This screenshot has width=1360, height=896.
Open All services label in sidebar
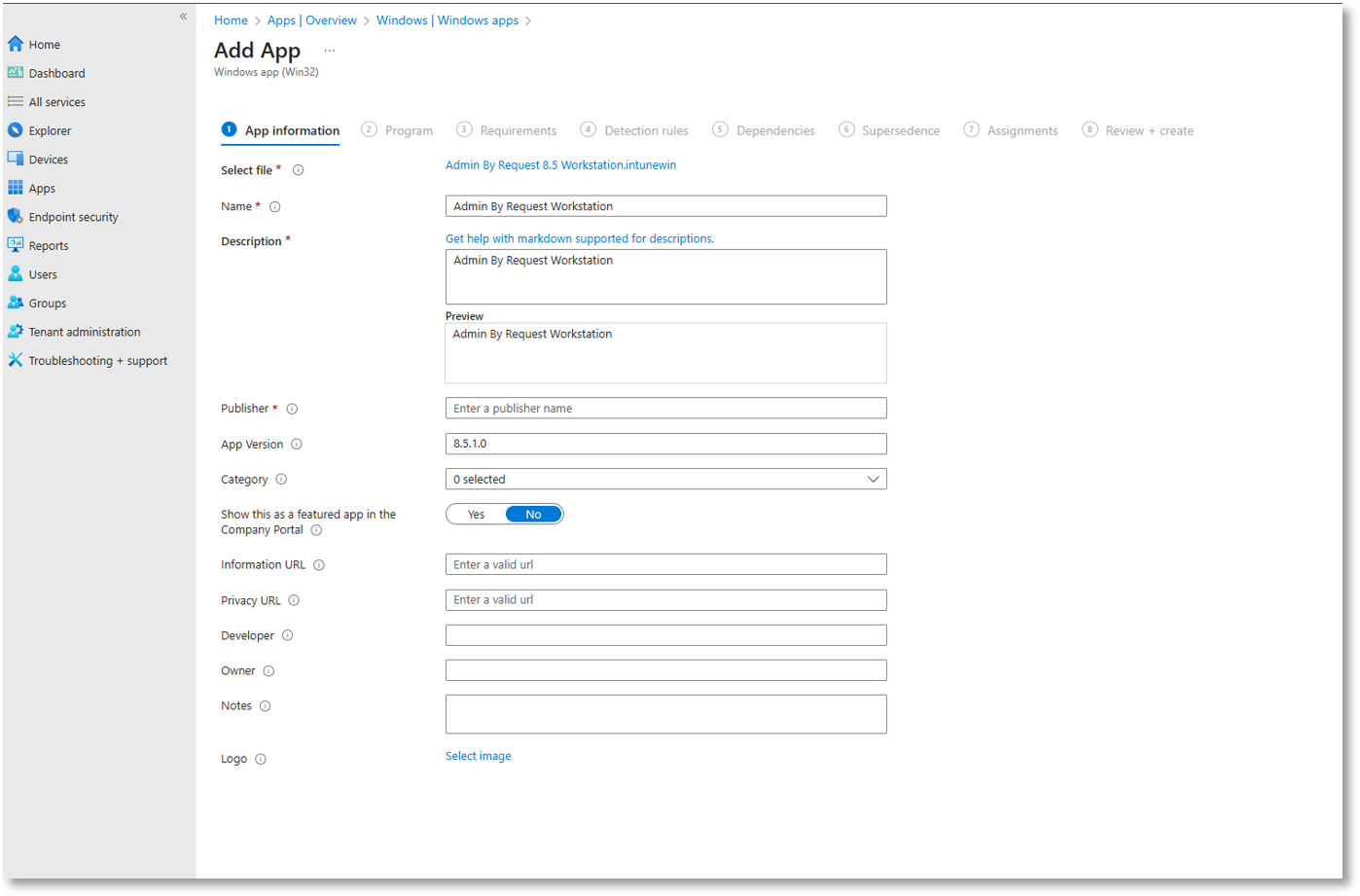56,102
